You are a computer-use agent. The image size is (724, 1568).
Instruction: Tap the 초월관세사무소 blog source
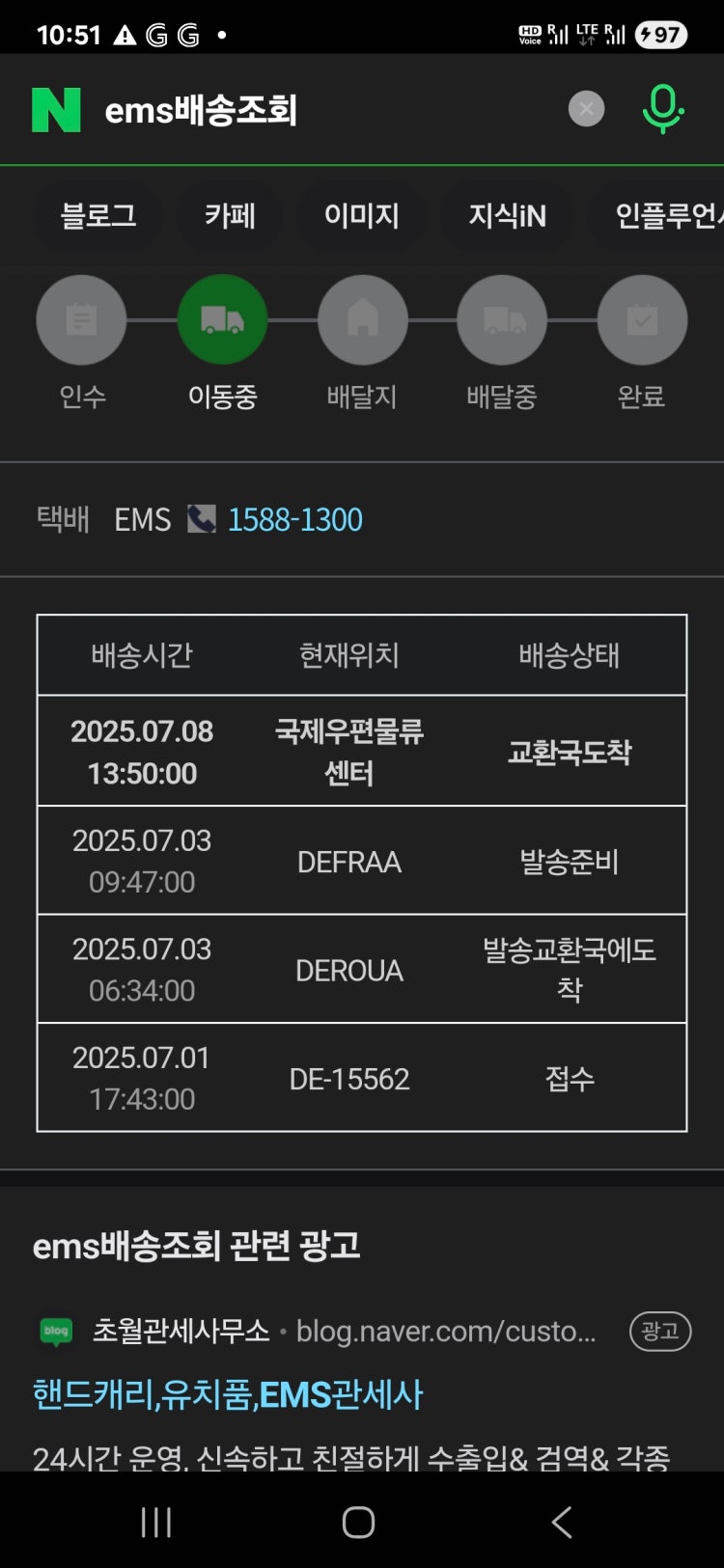click(181, 1331)
